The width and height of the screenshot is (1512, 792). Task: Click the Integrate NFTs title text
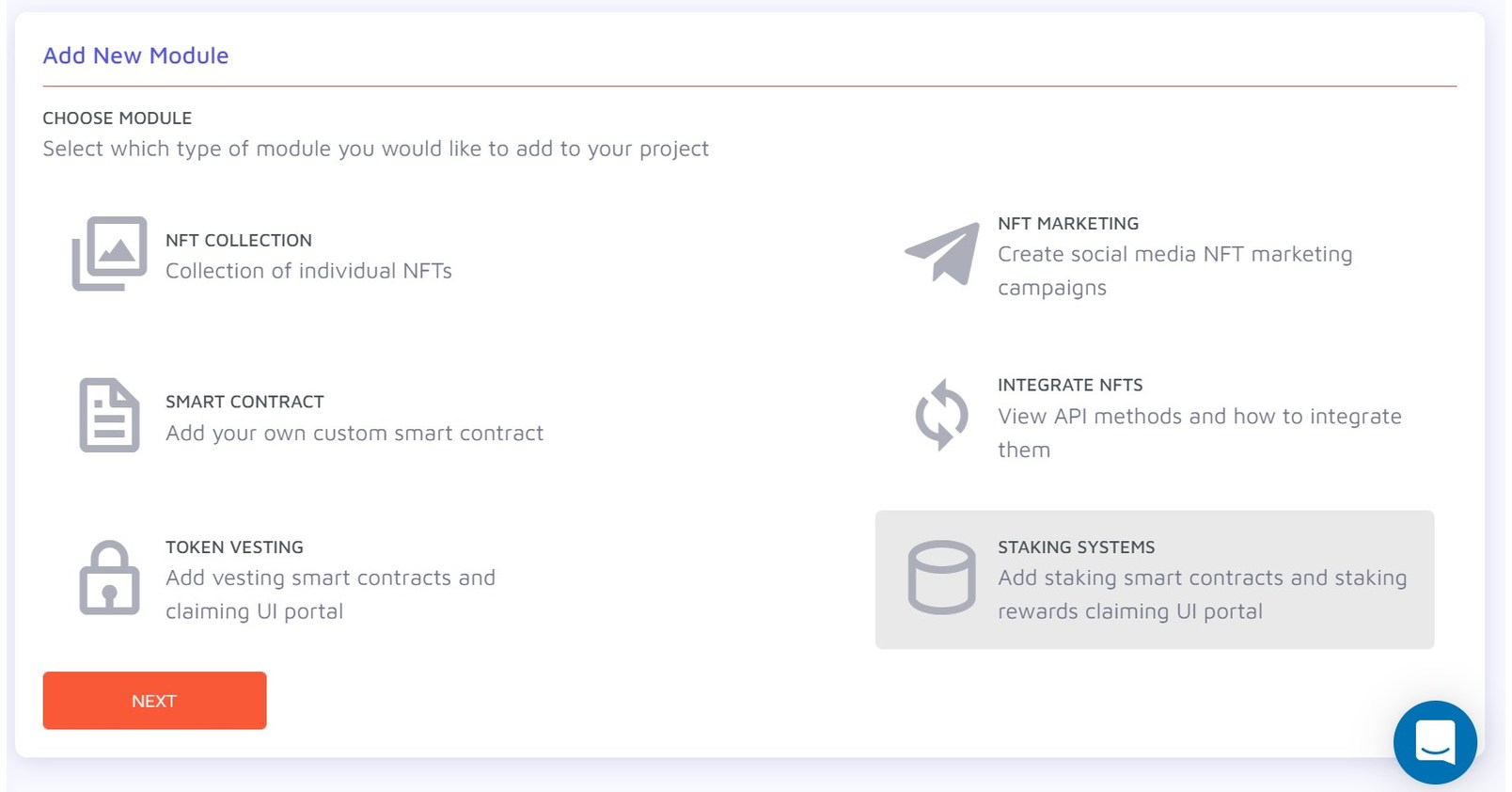click(1069, 385)
